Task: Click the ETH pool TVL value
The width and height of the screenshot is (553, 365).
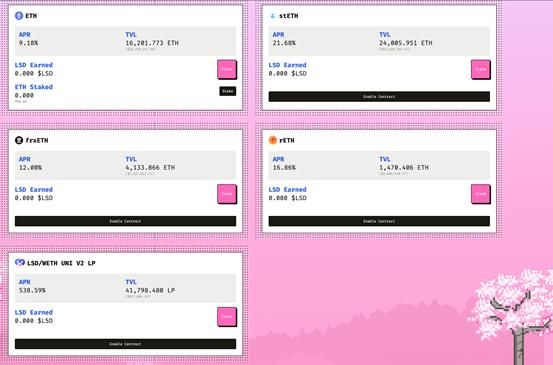Action: coord(152,43)
